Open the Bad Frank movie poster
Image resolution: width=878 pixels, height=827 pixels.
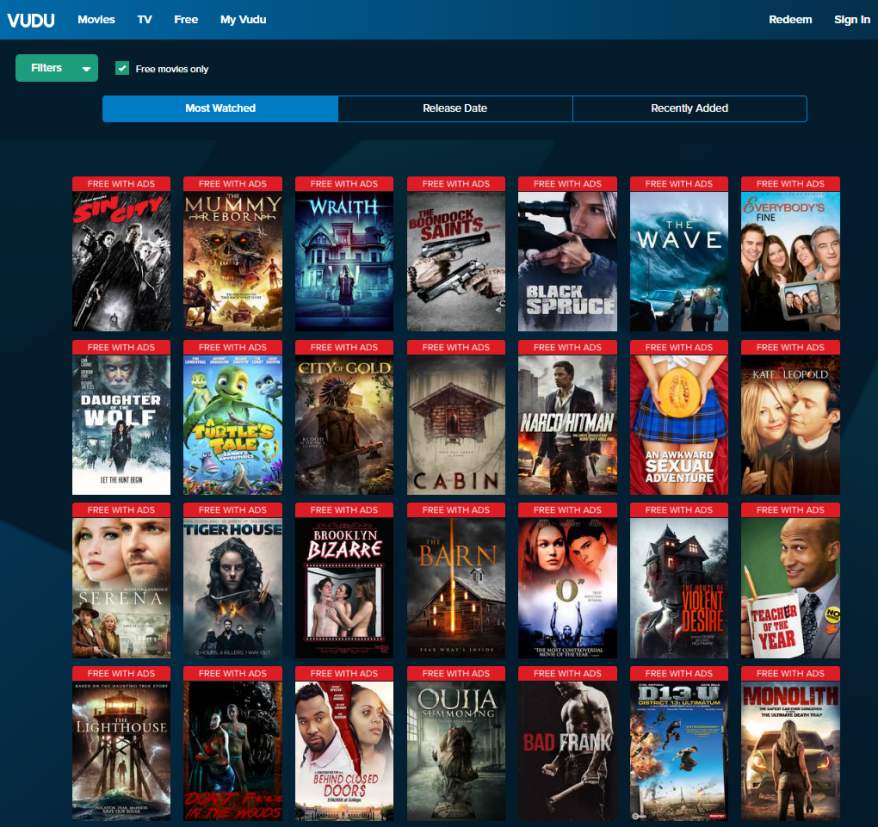tap(567, 744)
